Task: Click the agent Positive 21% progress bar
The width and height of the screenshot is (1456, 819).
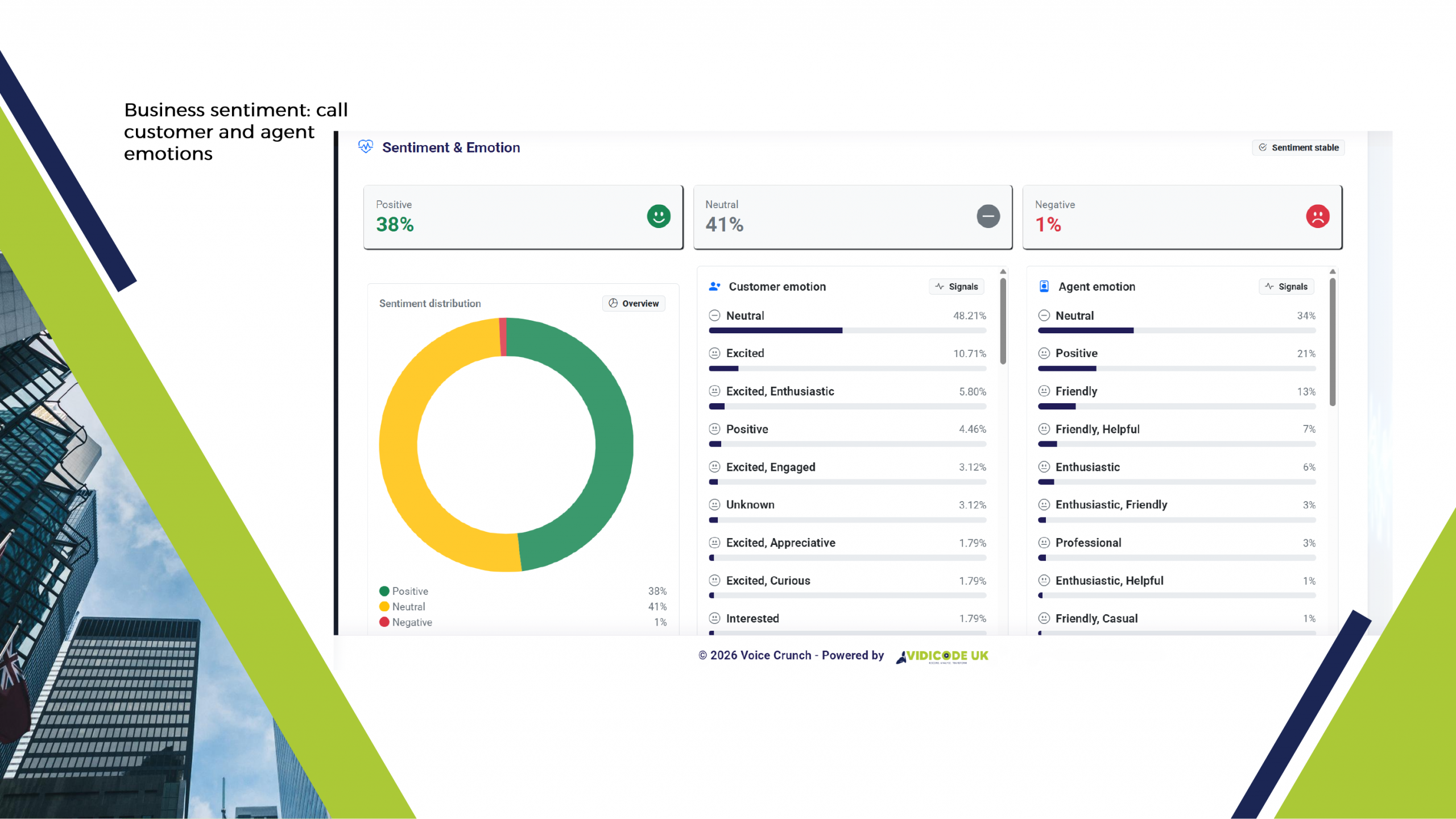Action: pos(1177,369)
